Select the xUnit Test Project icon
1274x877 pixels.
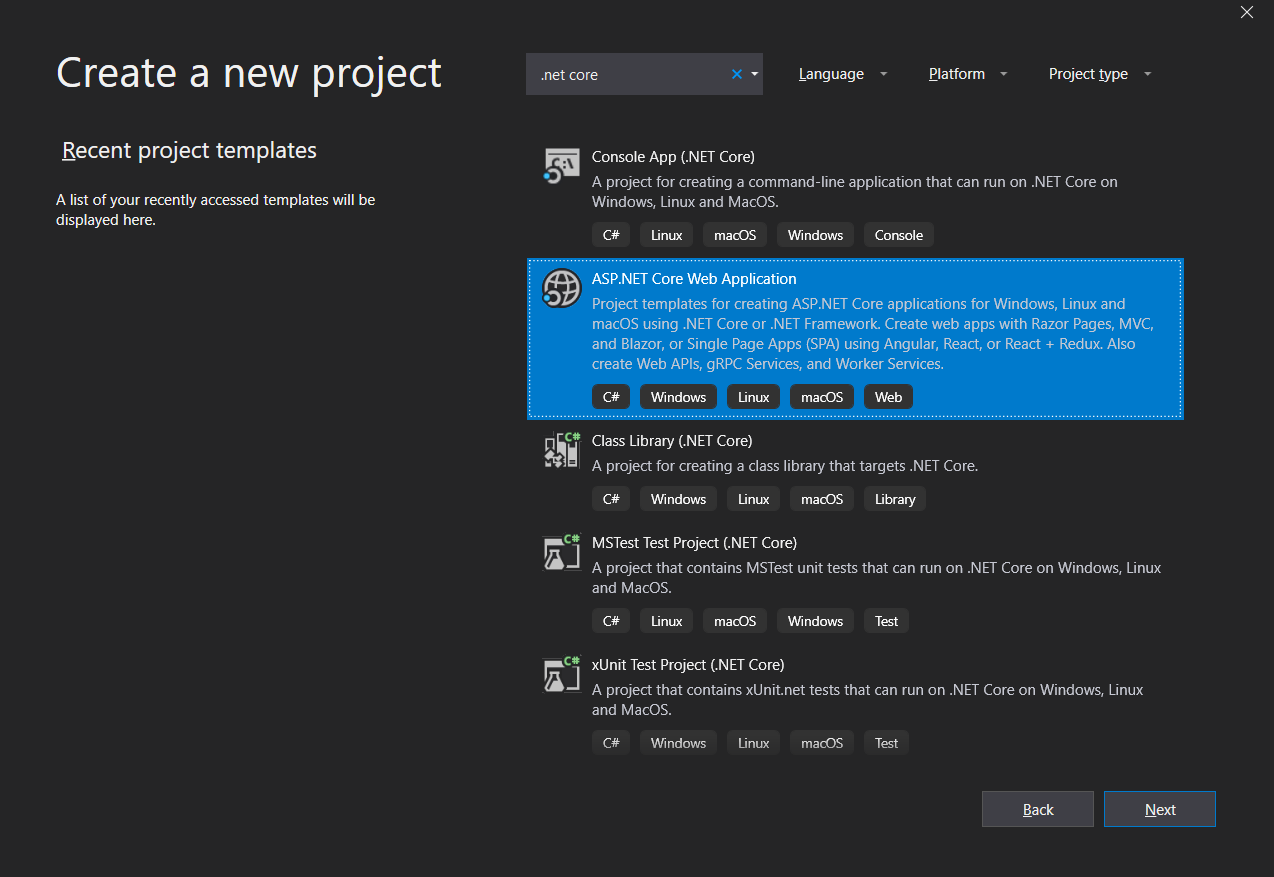click(x=561, y=673)
